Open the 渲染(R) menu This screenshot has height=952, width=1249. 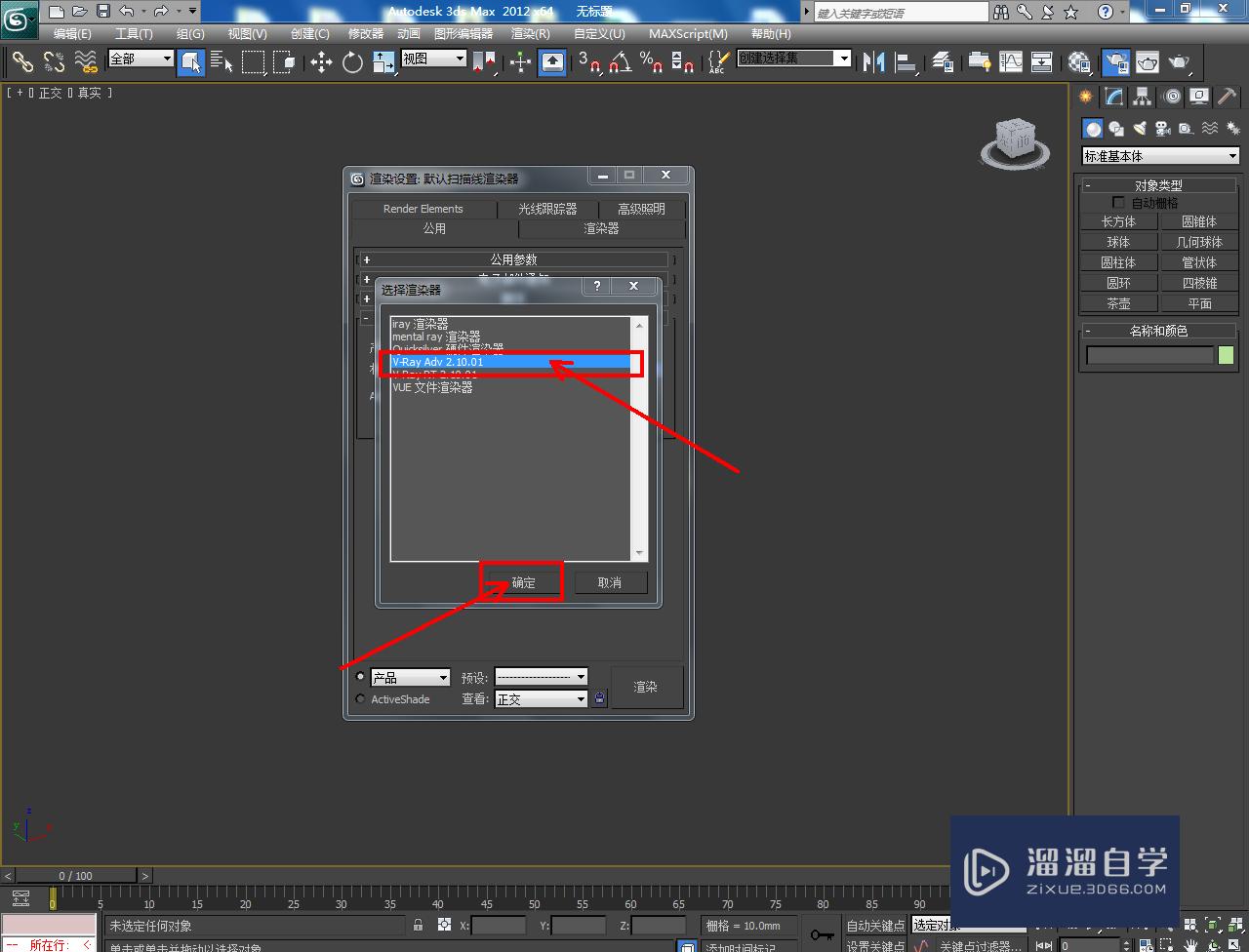point(531,33)
